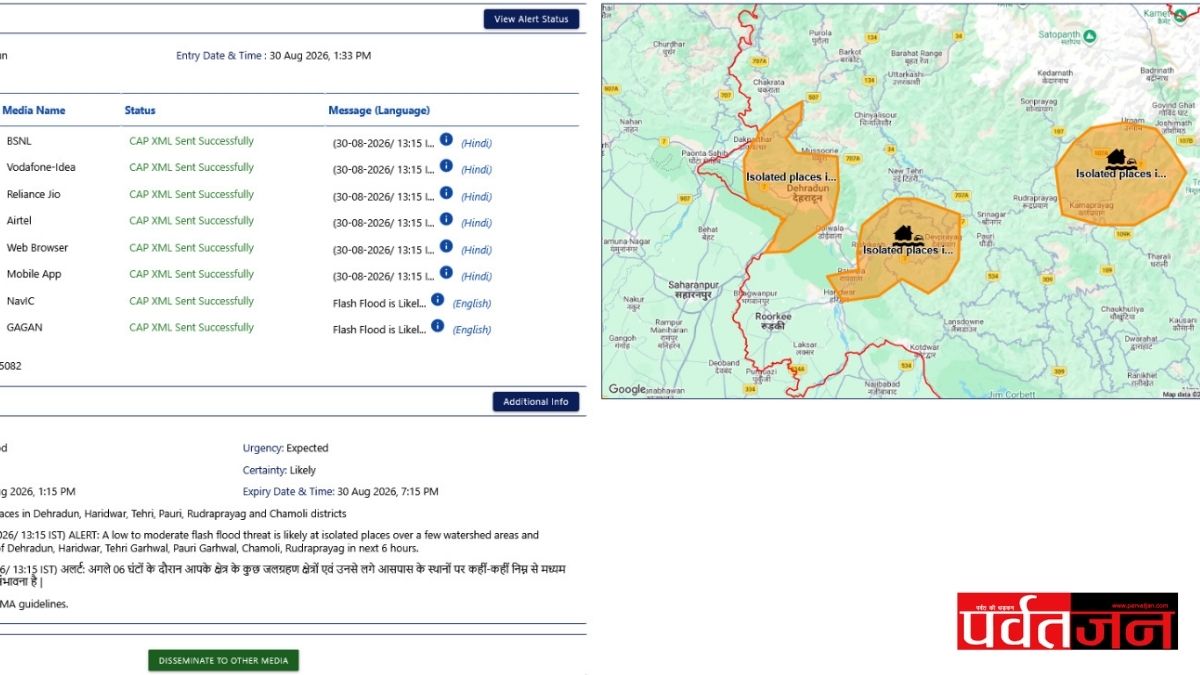
Task: Click the Roorkee label on the map
Action: (773, 320)
